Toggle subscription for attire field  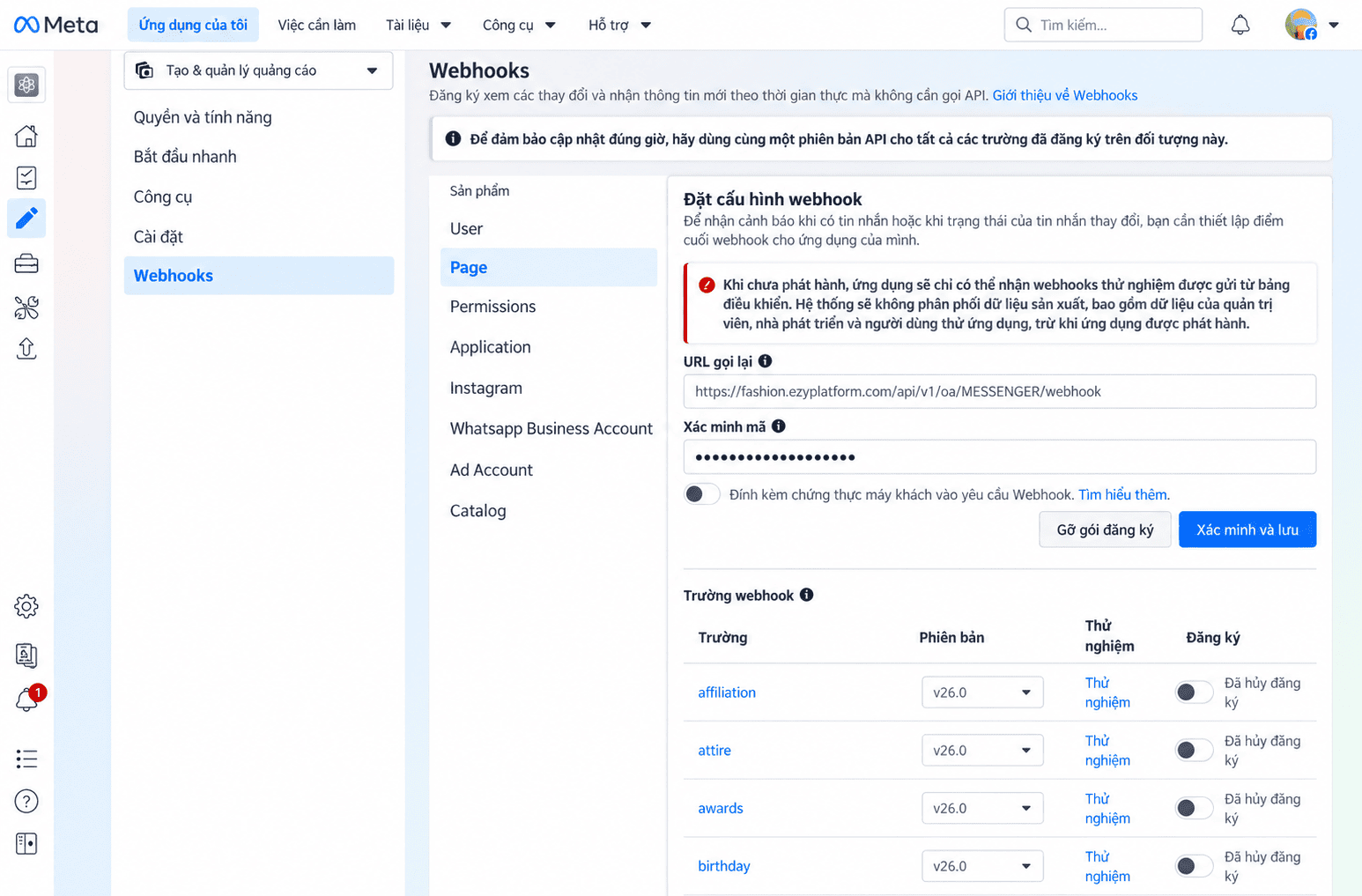[x=1194, y=751]
